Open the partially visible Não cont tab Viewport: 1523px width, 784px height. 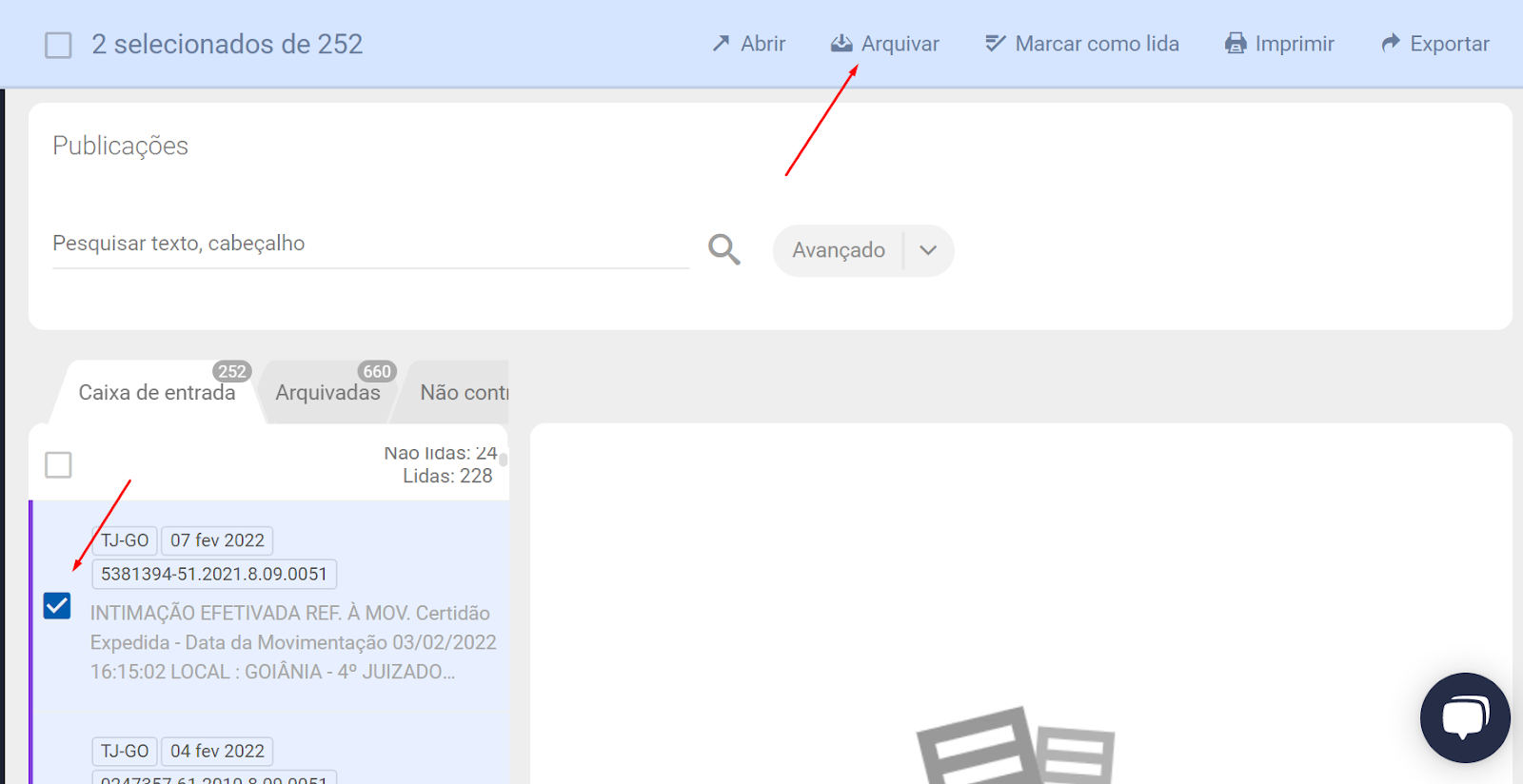coord(465,393)
